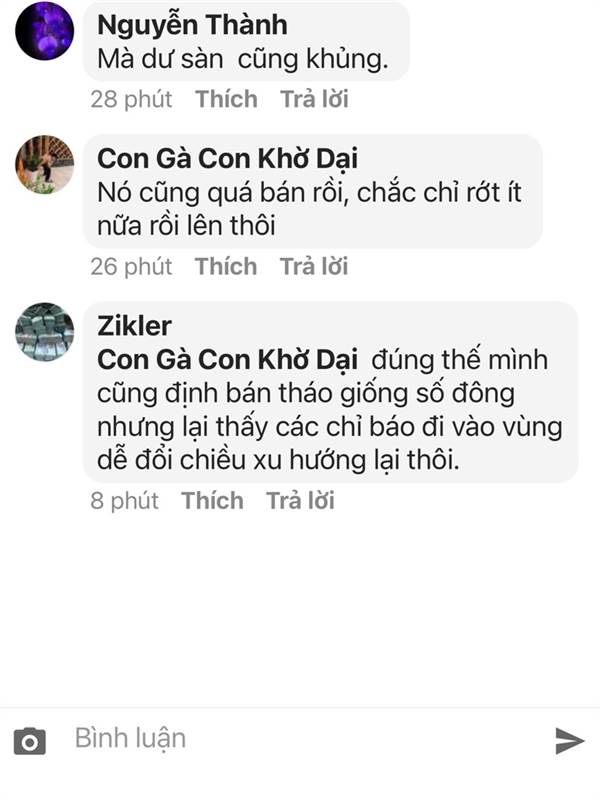Open Nguyễn Thành profile name link
600x800 pixels.
pos(192,25)
